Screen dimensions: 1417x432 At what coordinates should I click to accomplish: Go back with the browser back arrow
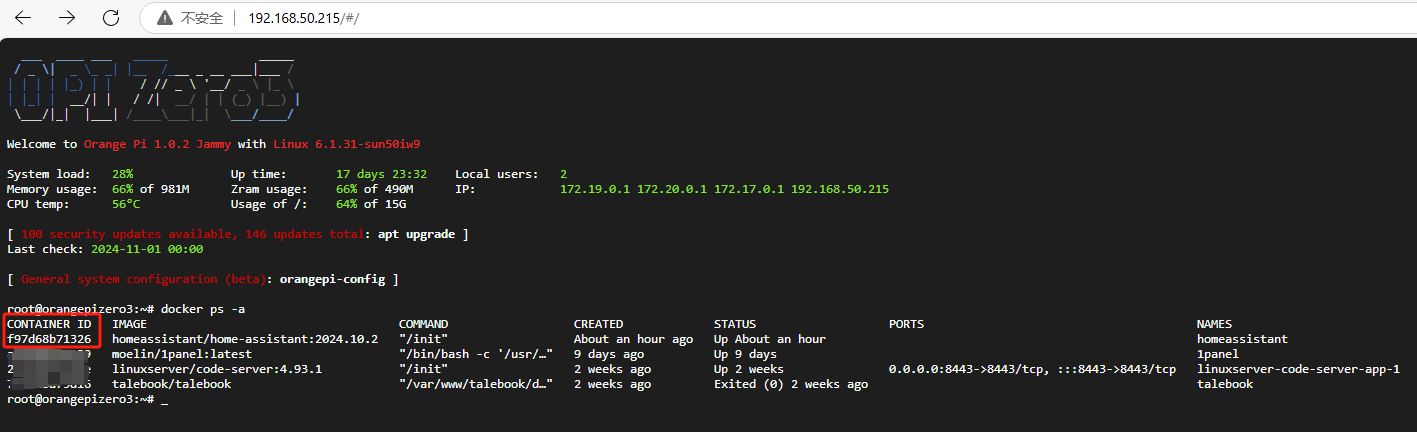click(x=23, y=18)
